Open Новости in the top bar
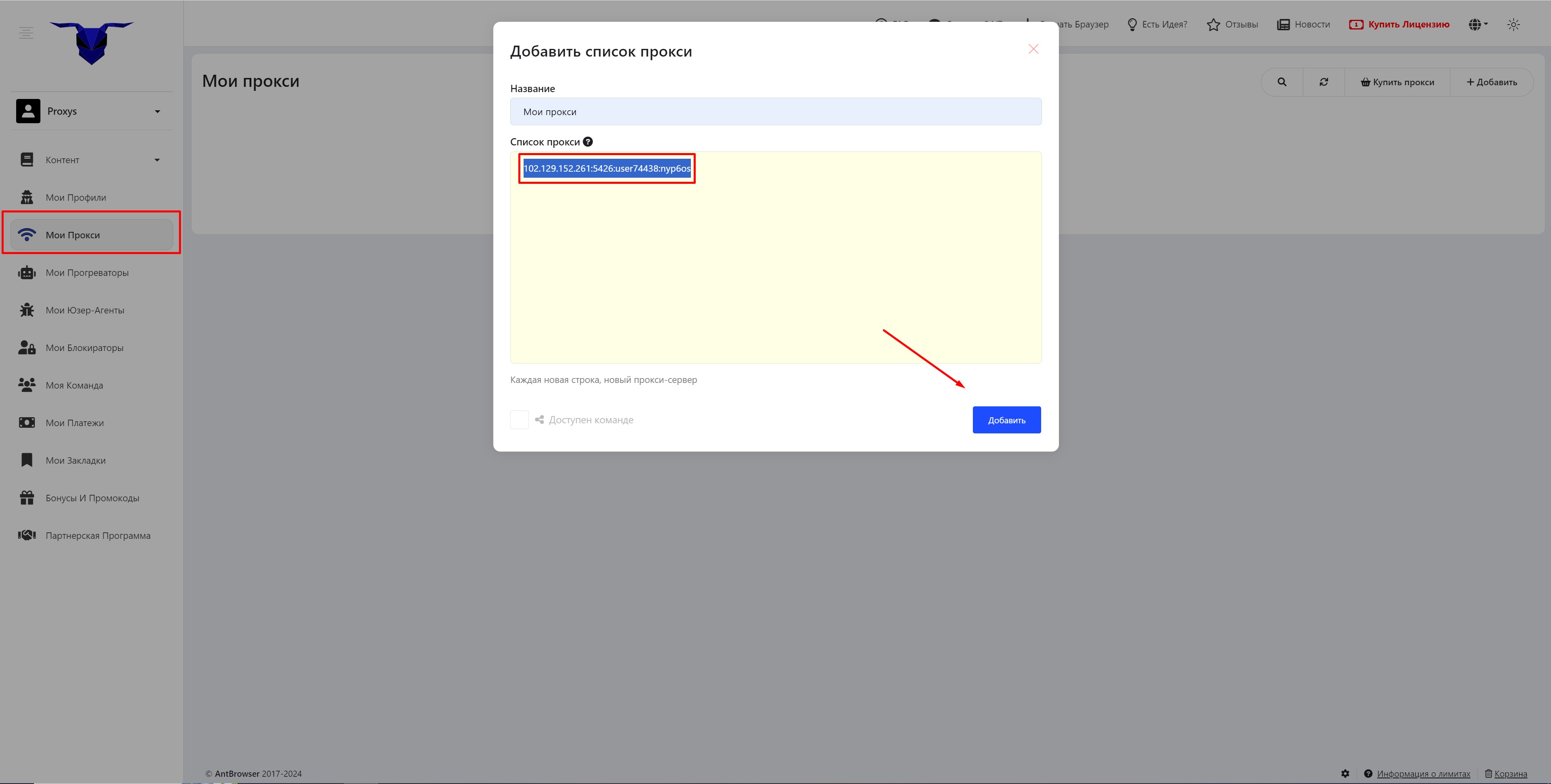Viewport: 1551px width, 784px height. click(1303, 24)
